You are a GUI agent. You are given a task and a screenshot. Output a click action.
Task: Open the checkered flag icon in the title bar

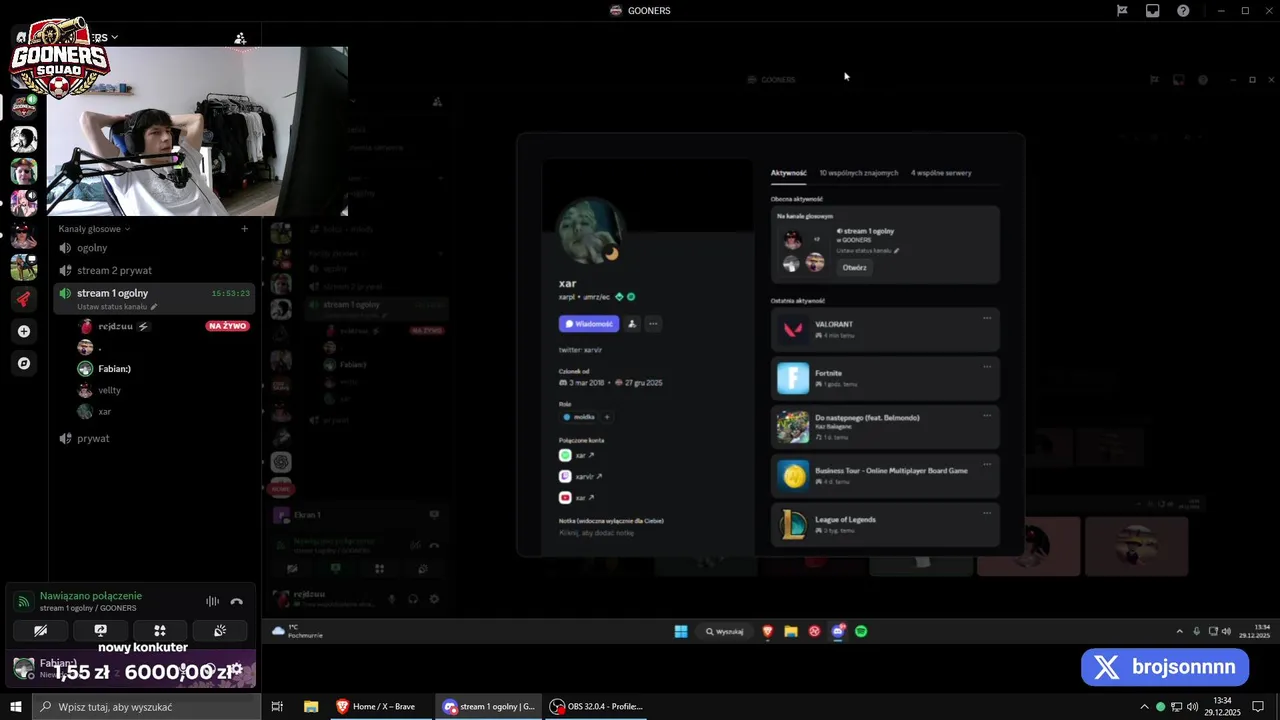pos(1122,11)
